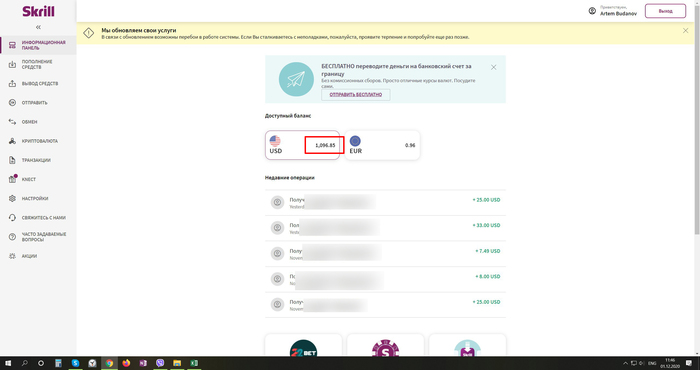Image resolution: width=700 pixels, height=370 pixels.
Task: Click the avatar on the +33.00 USD transaction
Action: [277, 228]
